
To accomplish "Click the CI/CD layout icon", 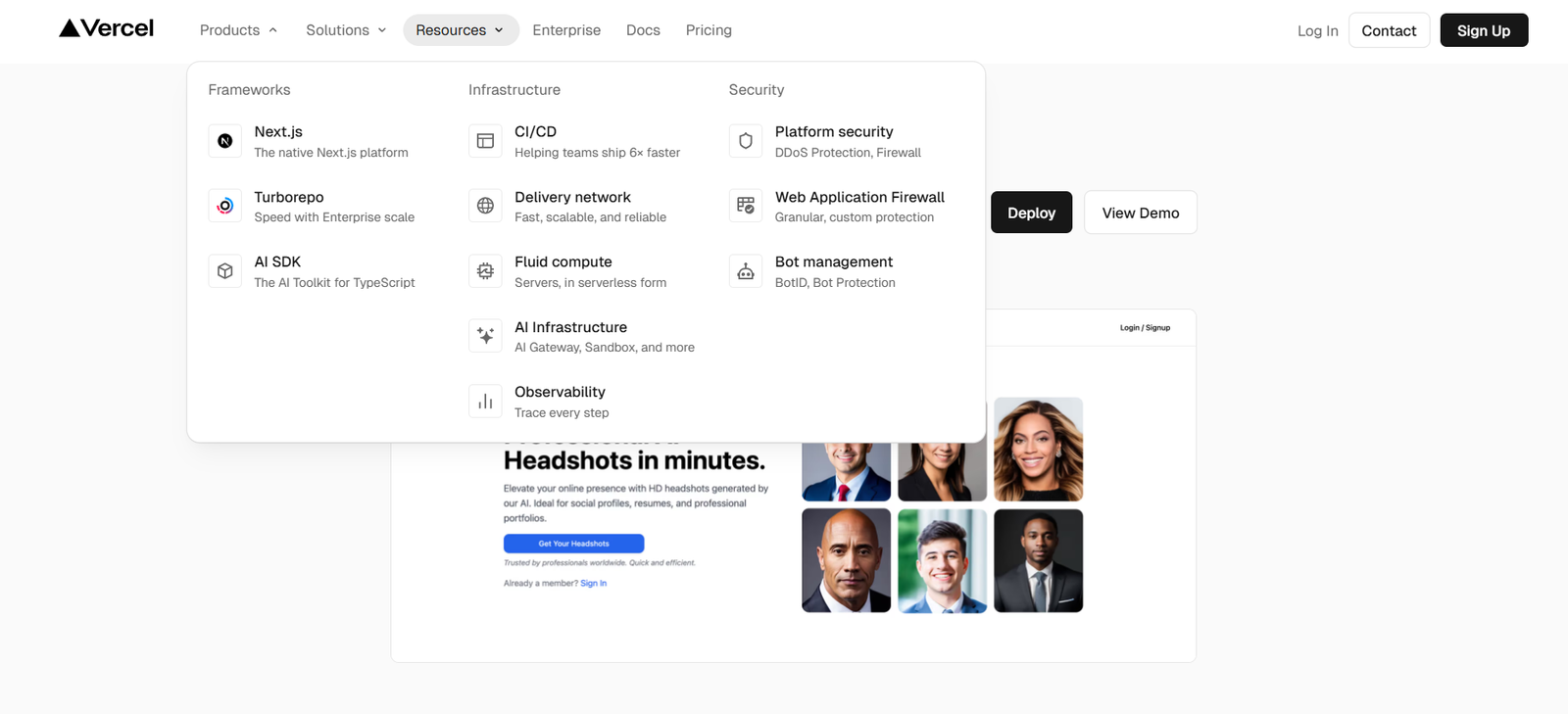I will coord(485,141).
